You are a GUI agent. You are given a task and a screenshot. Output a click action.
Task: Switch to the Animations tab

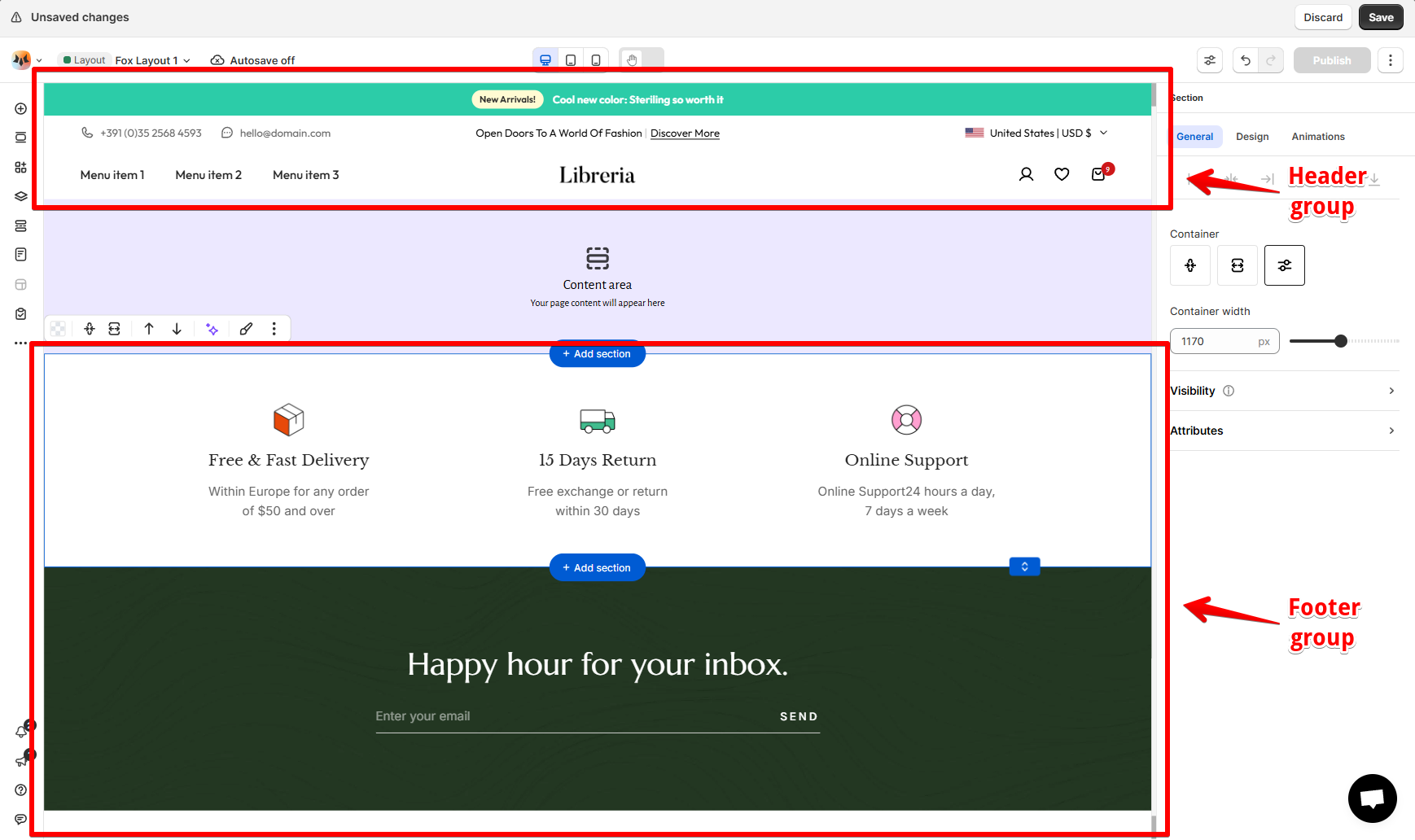pos(1318,137)
